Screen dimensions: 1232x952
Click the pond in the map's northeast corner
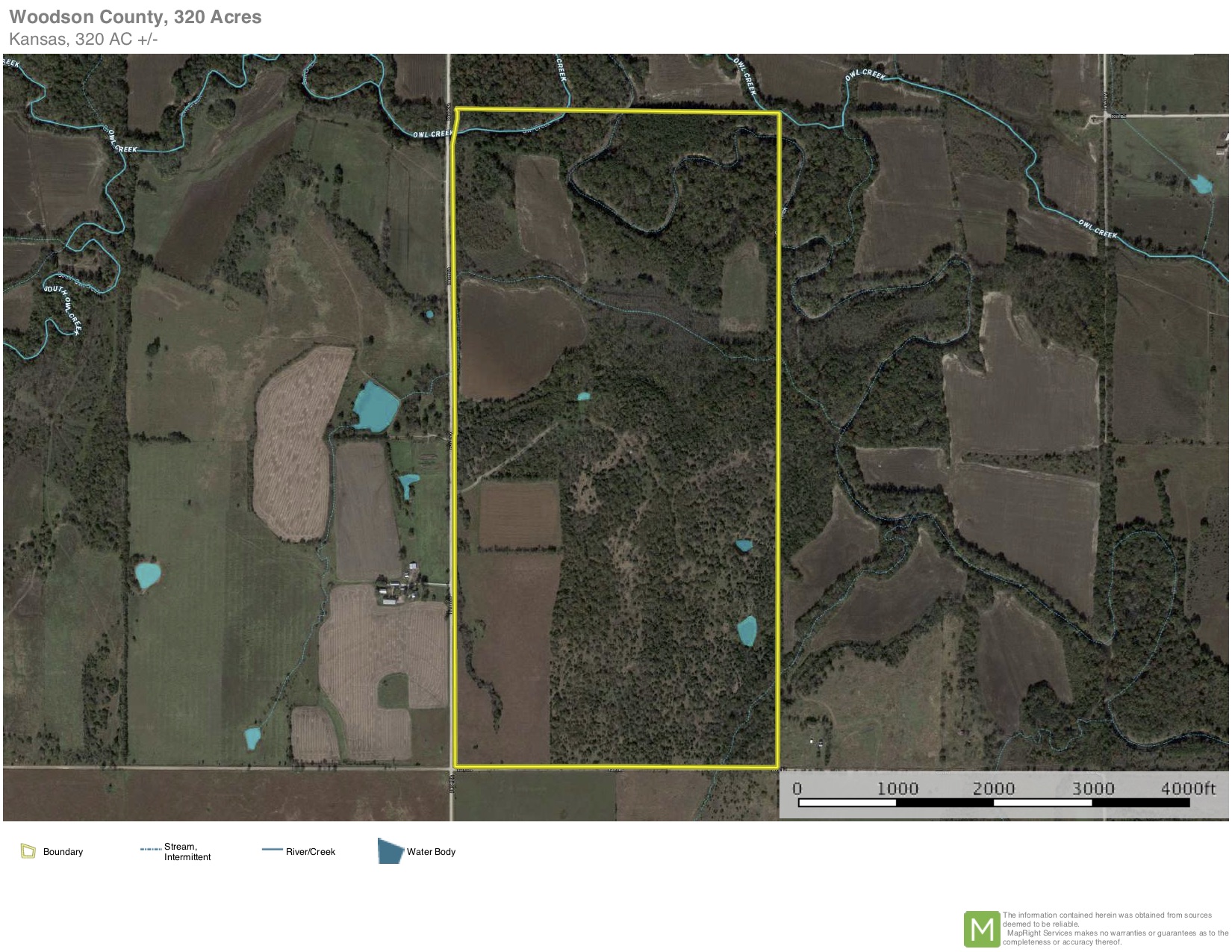pyautogui.click(x=1201, y=184)
